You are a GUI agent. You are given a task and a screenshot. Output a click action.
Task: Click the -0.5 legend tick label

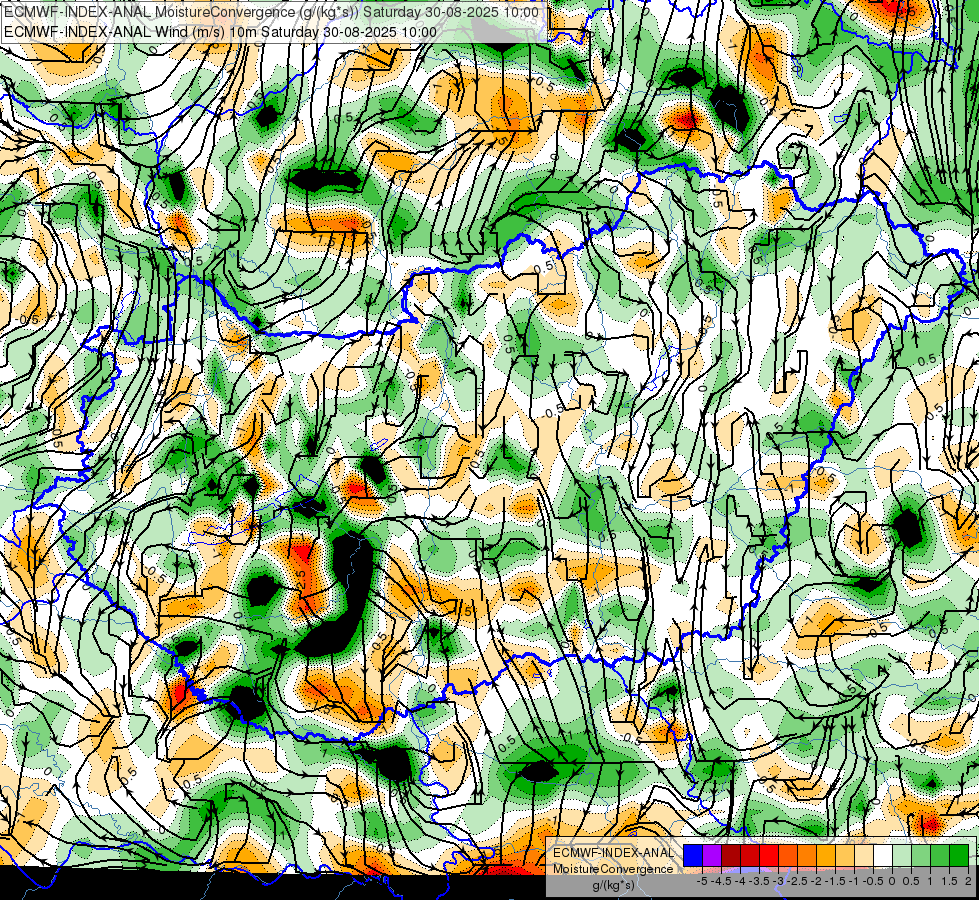(873, 881)
